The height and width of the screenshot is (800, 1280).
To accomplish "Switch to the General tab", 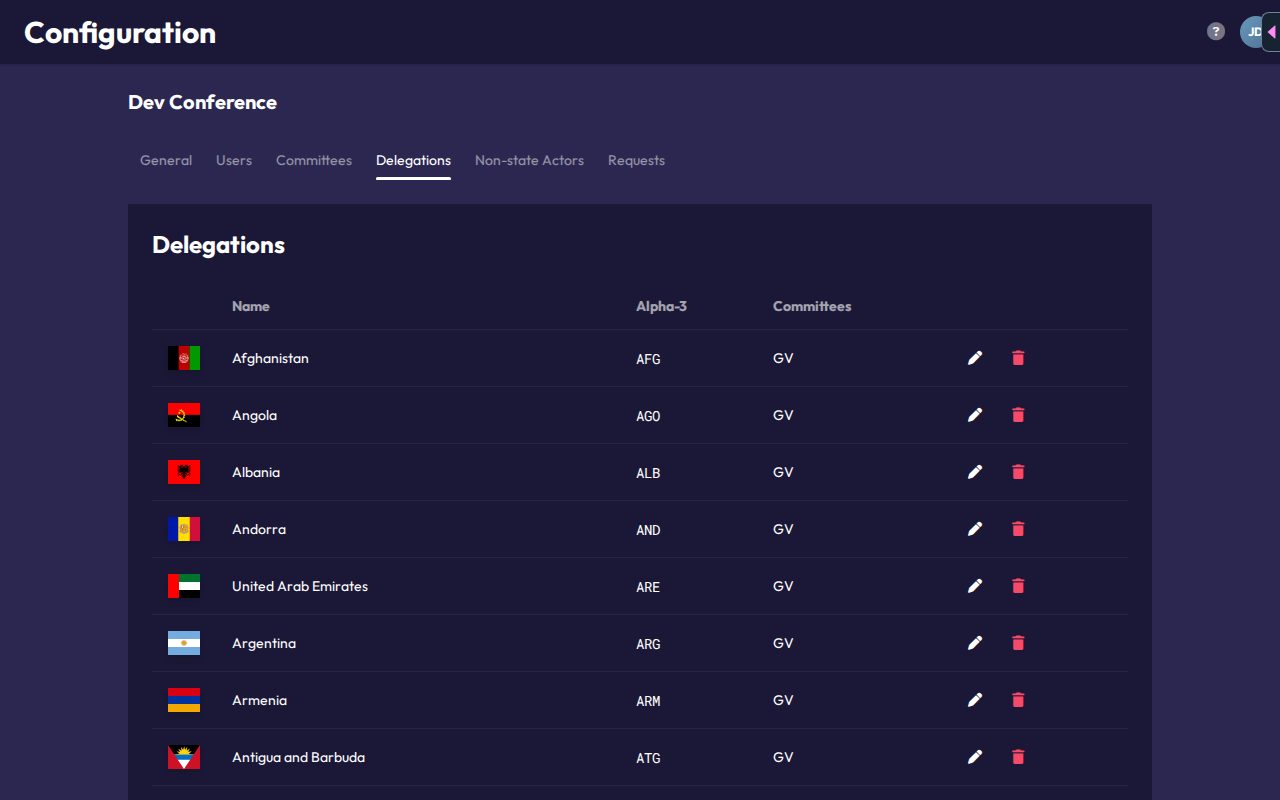I will coord(166,160).
